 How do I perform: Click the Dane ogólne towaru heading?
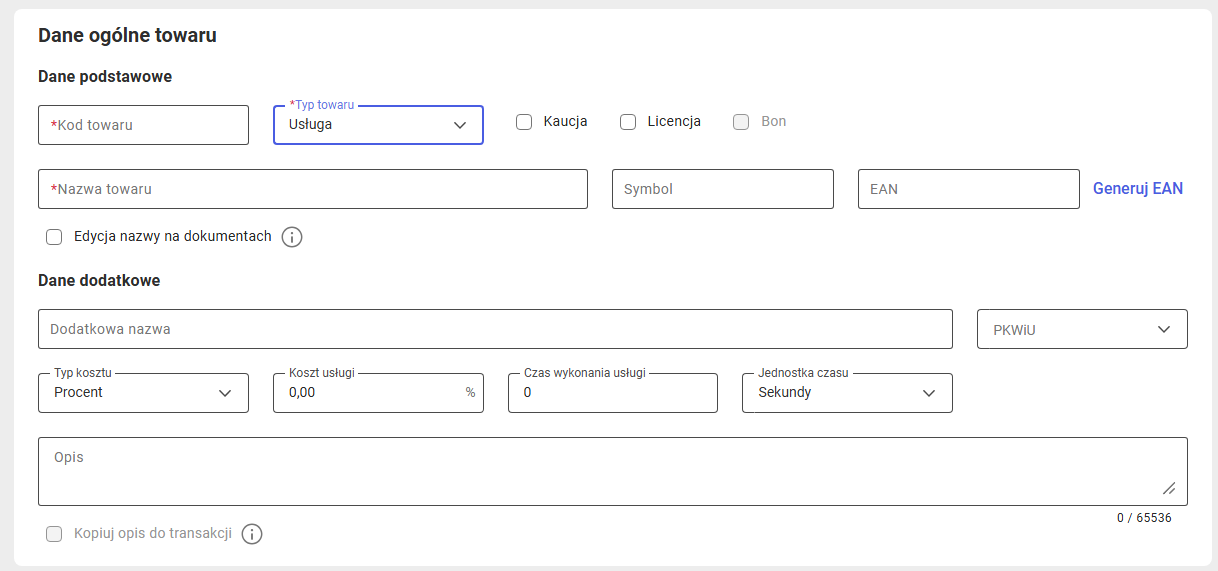(x=127, y=36)
